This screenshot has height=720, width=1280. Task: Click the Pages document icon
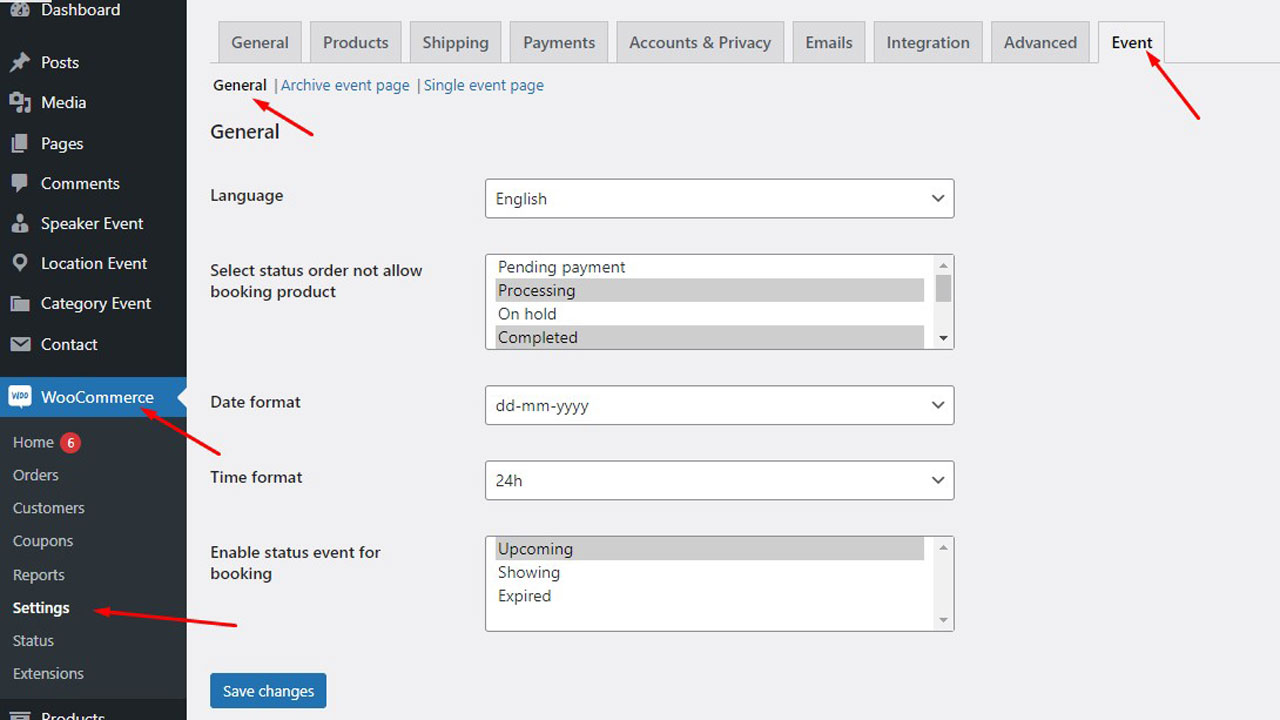click(20, 143)
